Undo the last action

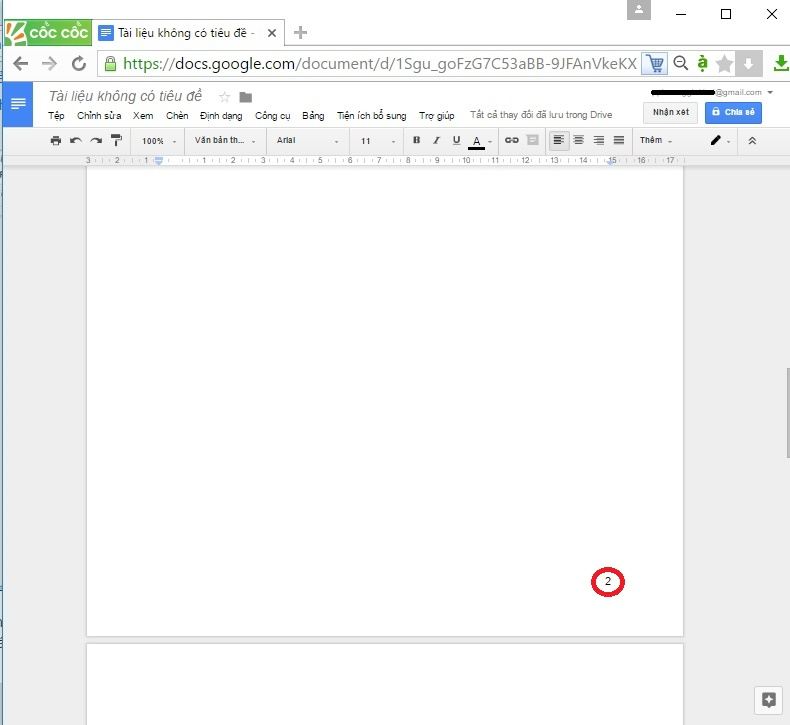tap(76, 141)
